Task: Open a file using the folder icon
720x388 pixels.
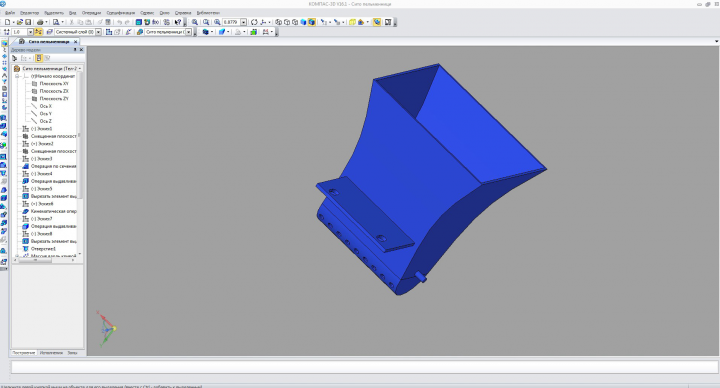Action: click(20, 22)
